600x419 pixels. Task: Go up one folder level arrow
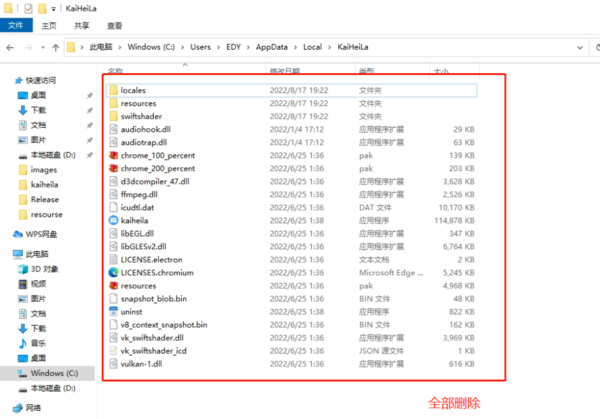click(x=56, y=47)
